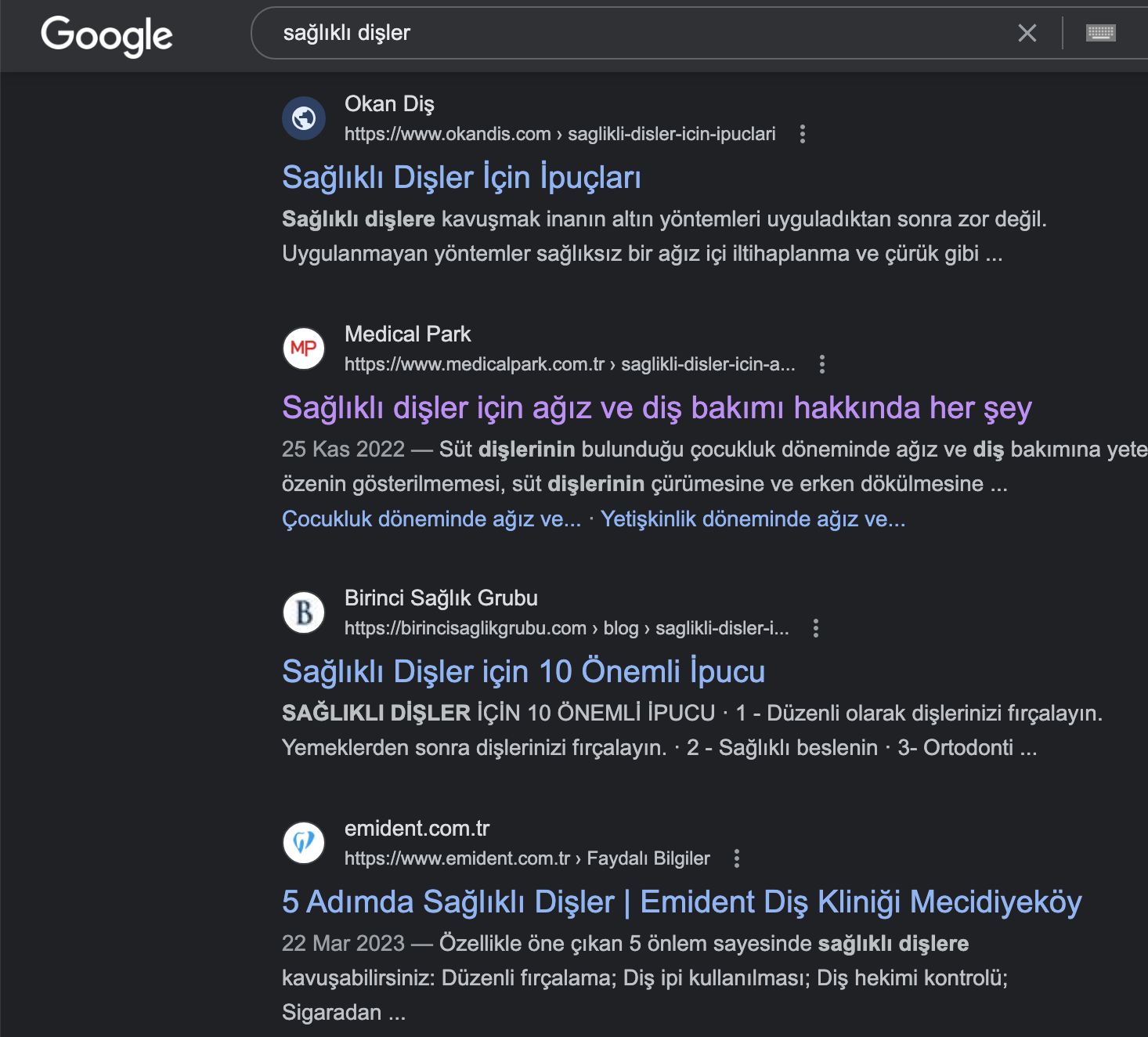This screenshot has height=1037, width=1148.
Task: Click the Okan Diş globe favicon
Action: coord(304,118)
